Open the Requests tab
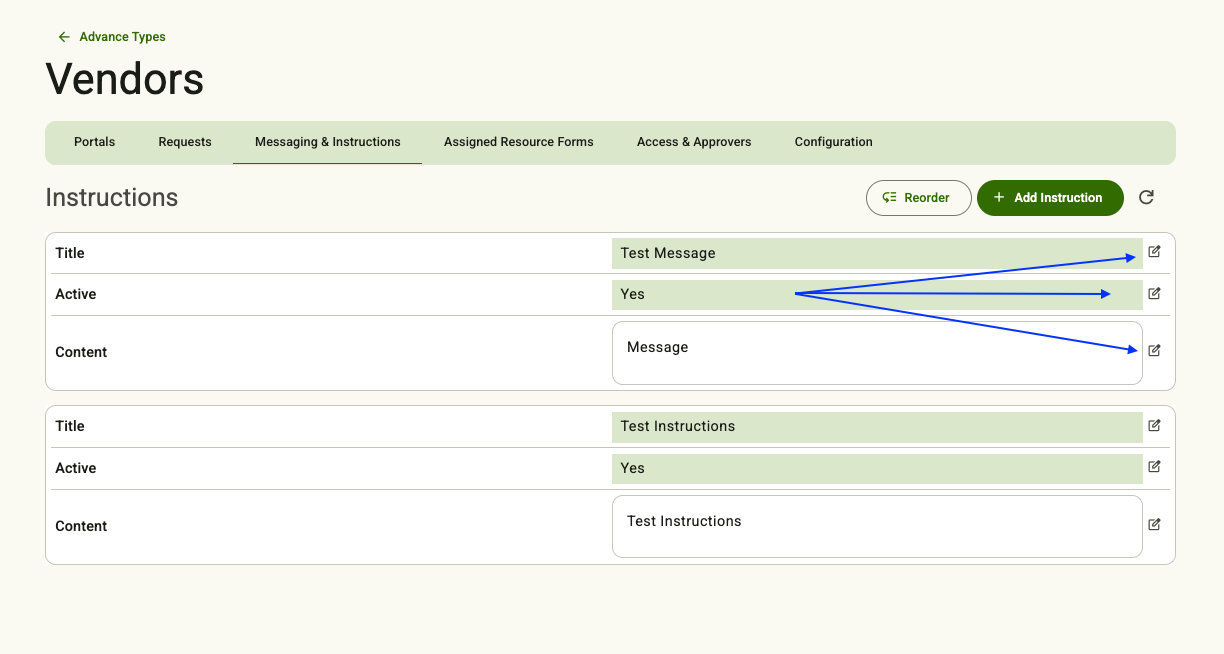 point(185,142)
